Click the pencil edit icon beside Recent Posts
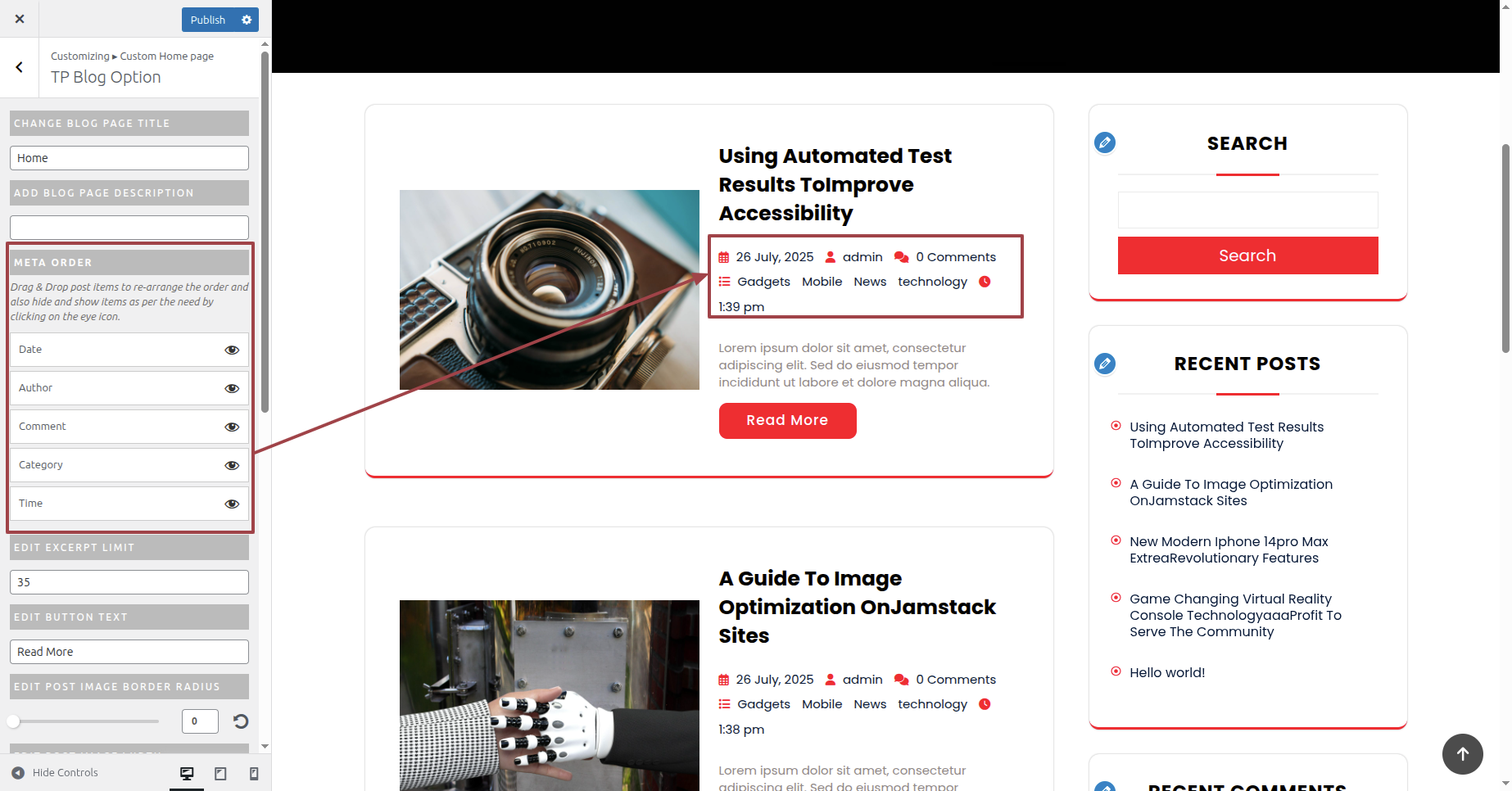The height and width of the screenshot is (791, 1512). [x=1105, y=364]
